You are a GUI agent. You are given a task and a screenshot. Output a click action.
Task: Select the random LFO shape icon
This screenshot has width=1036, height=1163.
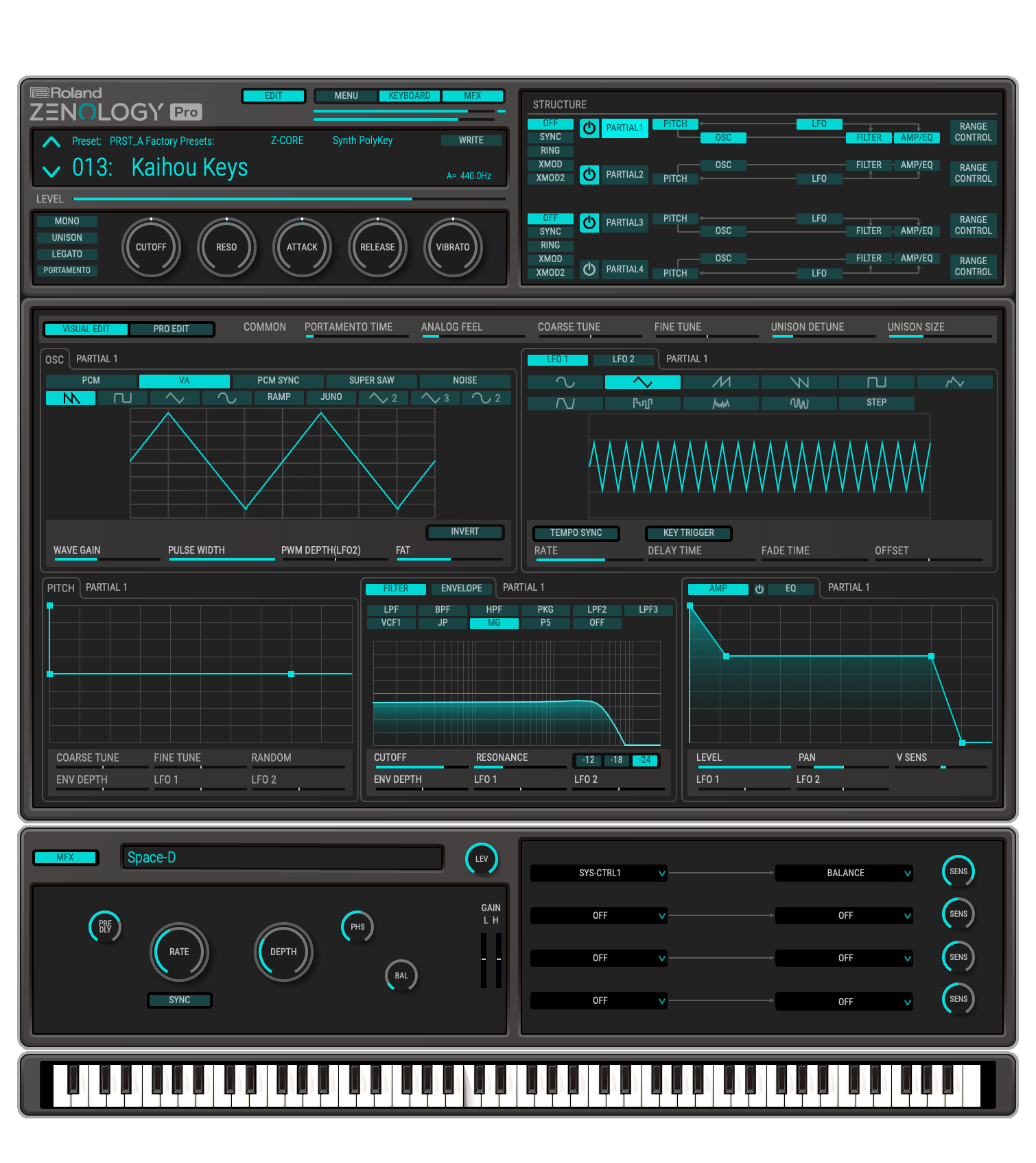coord(955,382)
